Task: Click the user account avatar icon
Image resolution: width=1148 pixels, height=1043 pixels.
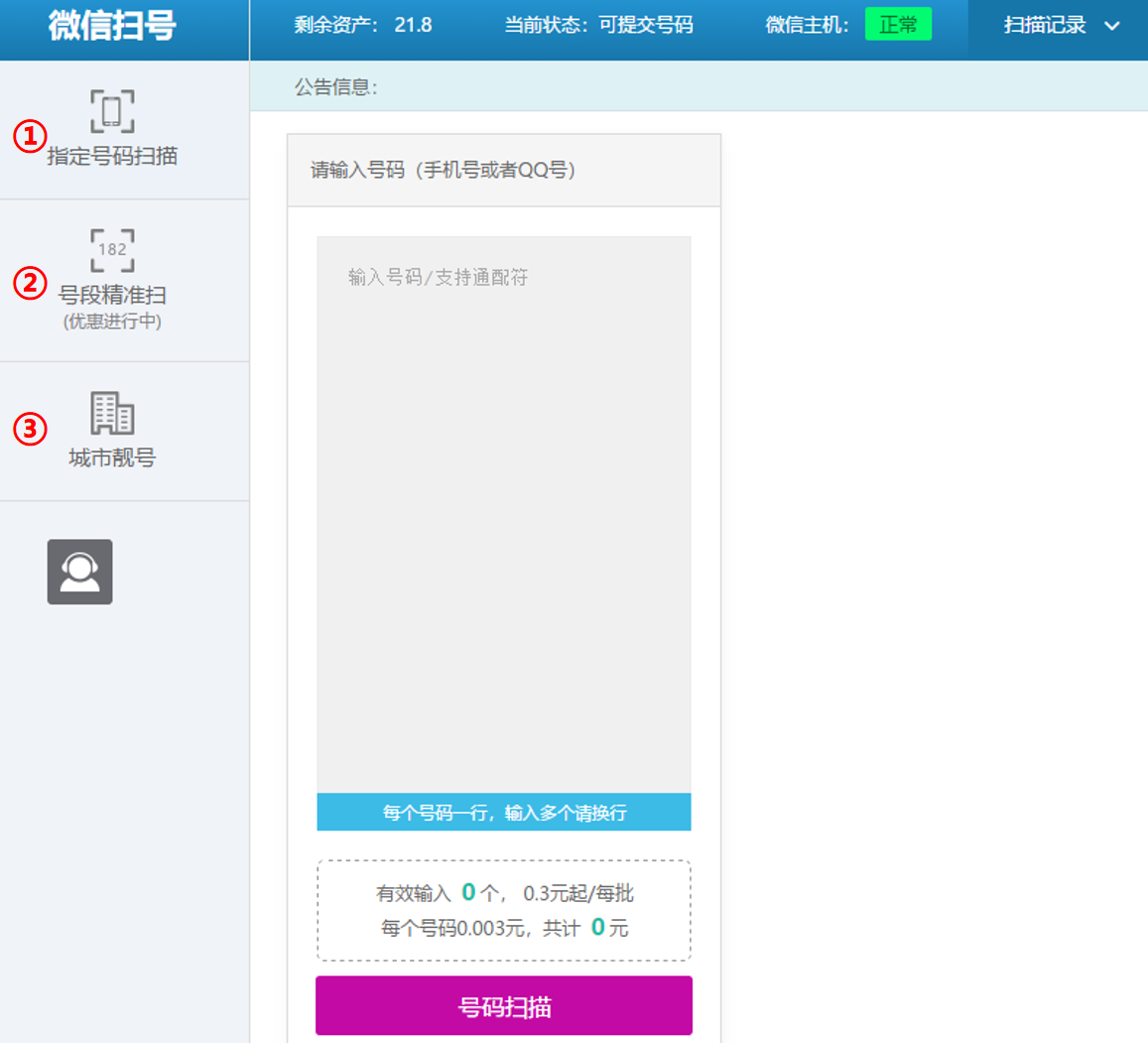Action: (x=79, y=572)
